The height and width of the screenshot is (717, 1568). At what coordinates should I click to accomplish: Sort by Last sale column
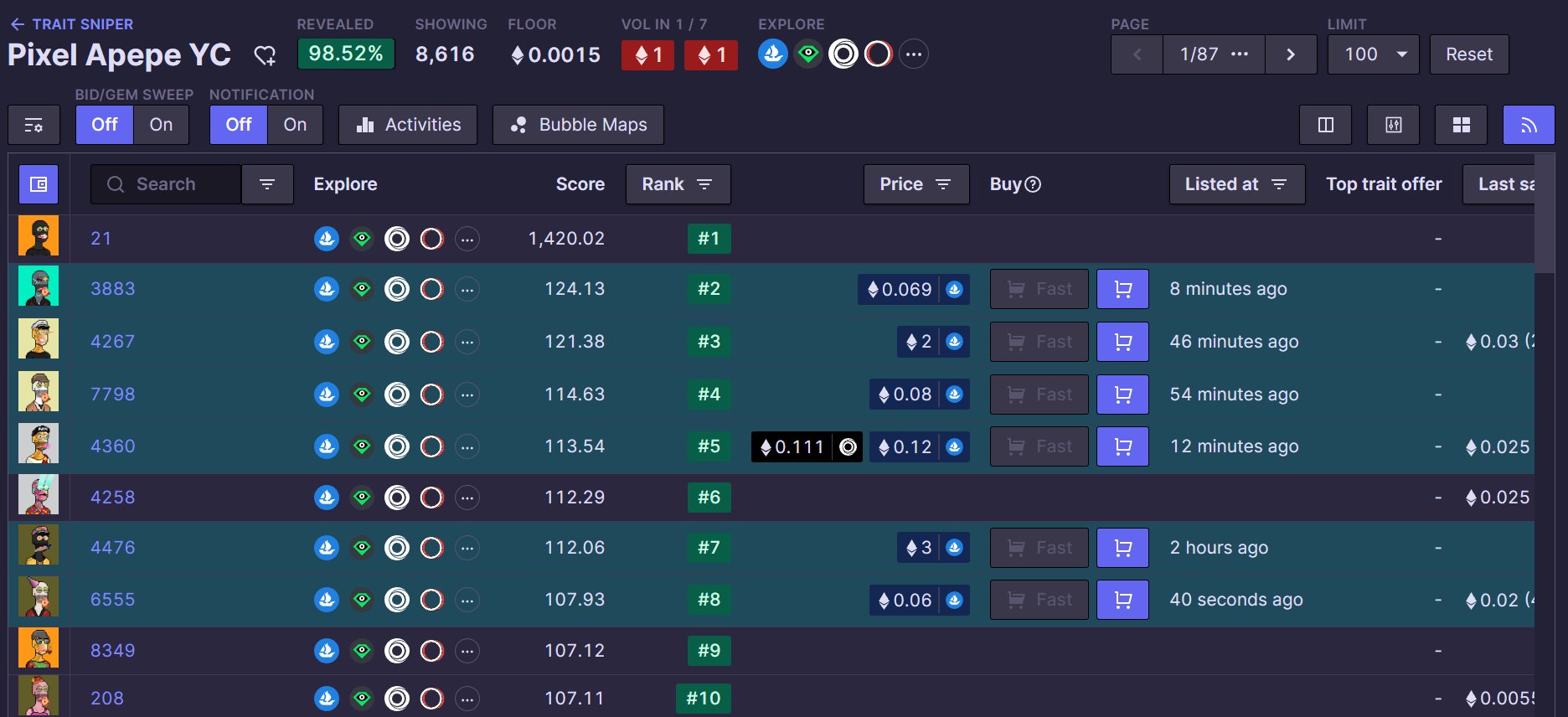click(x=1499, y=184)
